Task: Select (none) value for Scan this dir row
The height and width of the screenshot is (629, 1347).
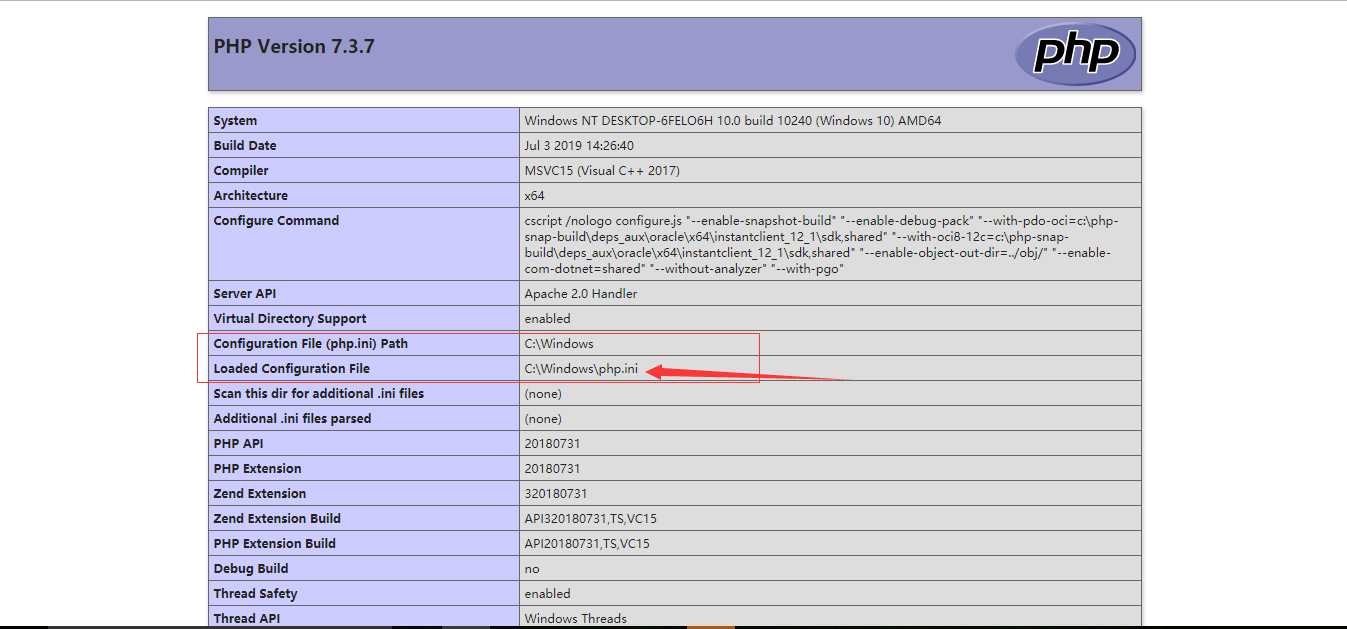Action: coord(543,394)
